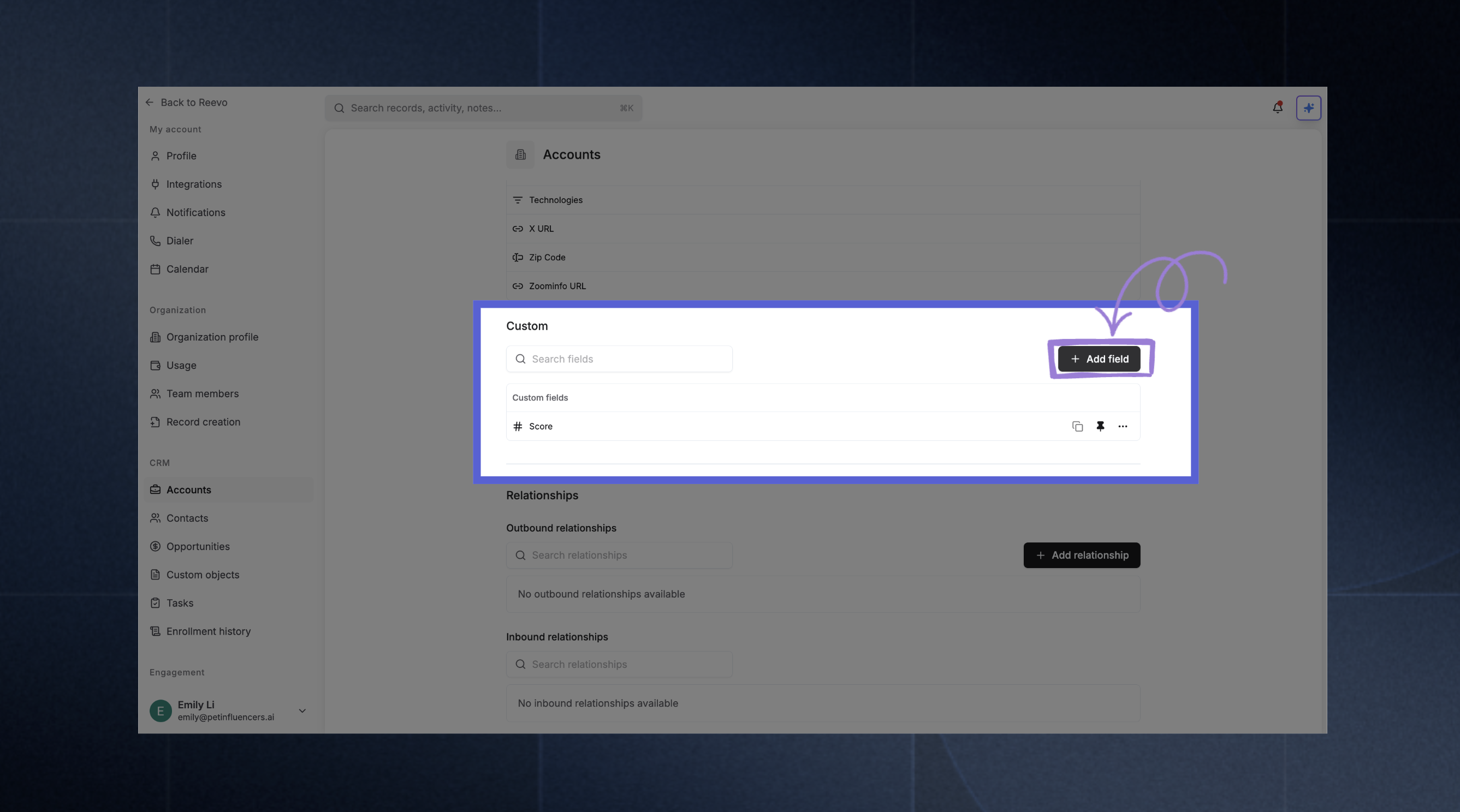Click the Search fields input box
Viewport: 1460px width, 812px height.
tap(619, 358)
